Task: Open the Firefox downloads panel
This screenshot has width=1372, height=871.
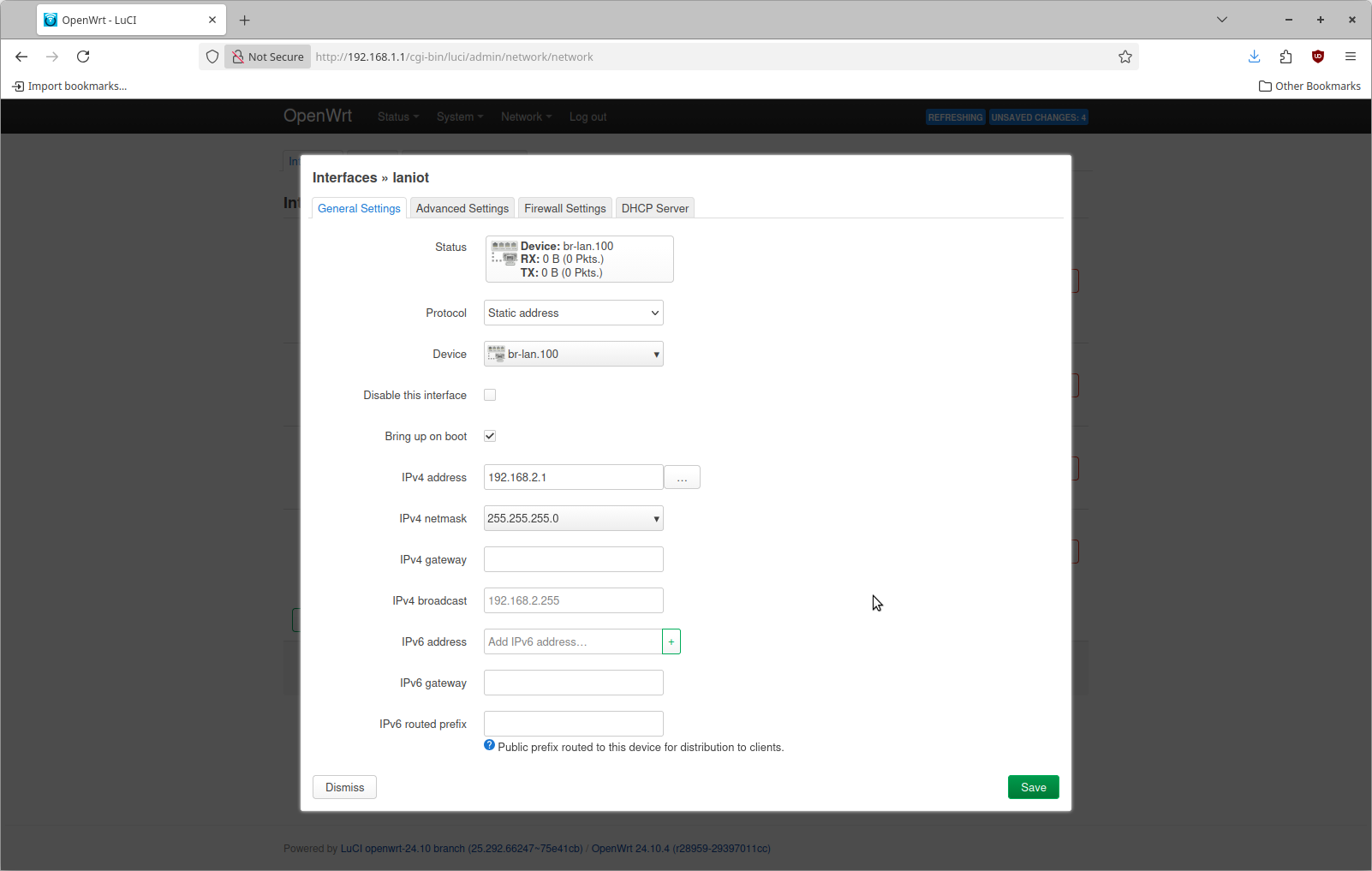Action: point(1254,57)
